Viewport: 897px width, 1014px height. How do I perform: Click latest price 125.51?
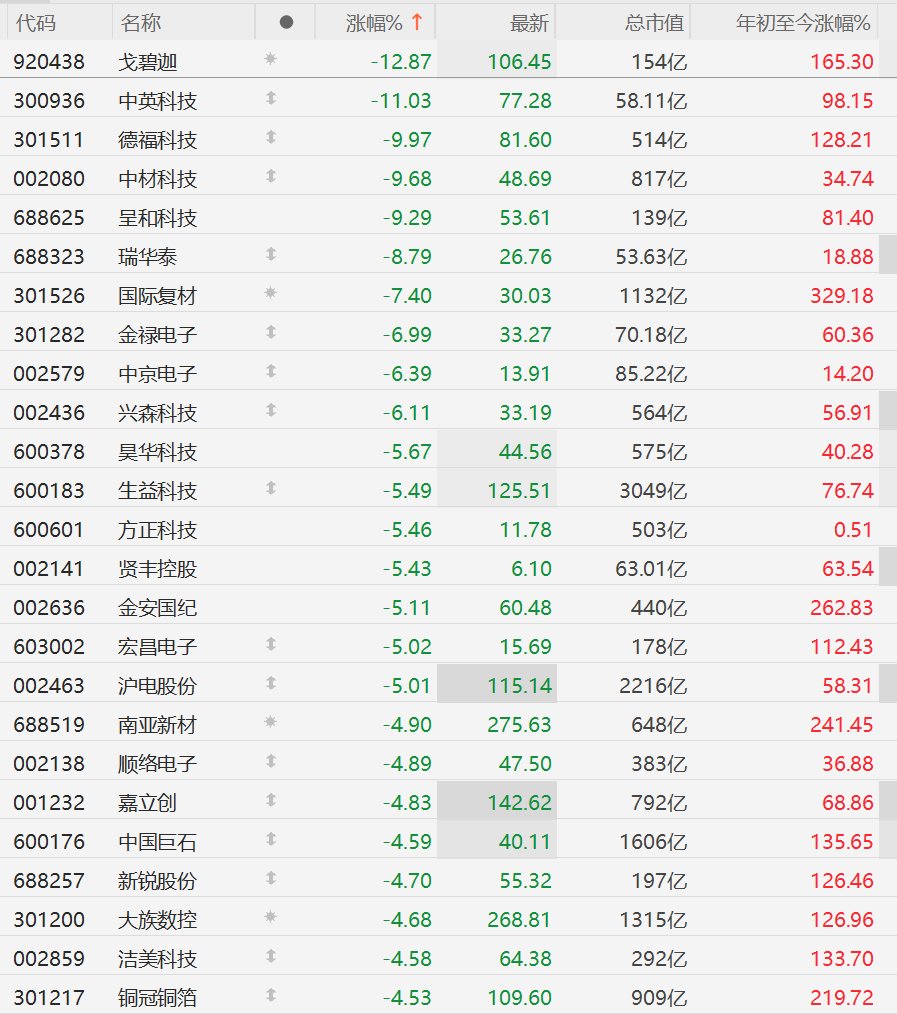(x=519, y=490)
